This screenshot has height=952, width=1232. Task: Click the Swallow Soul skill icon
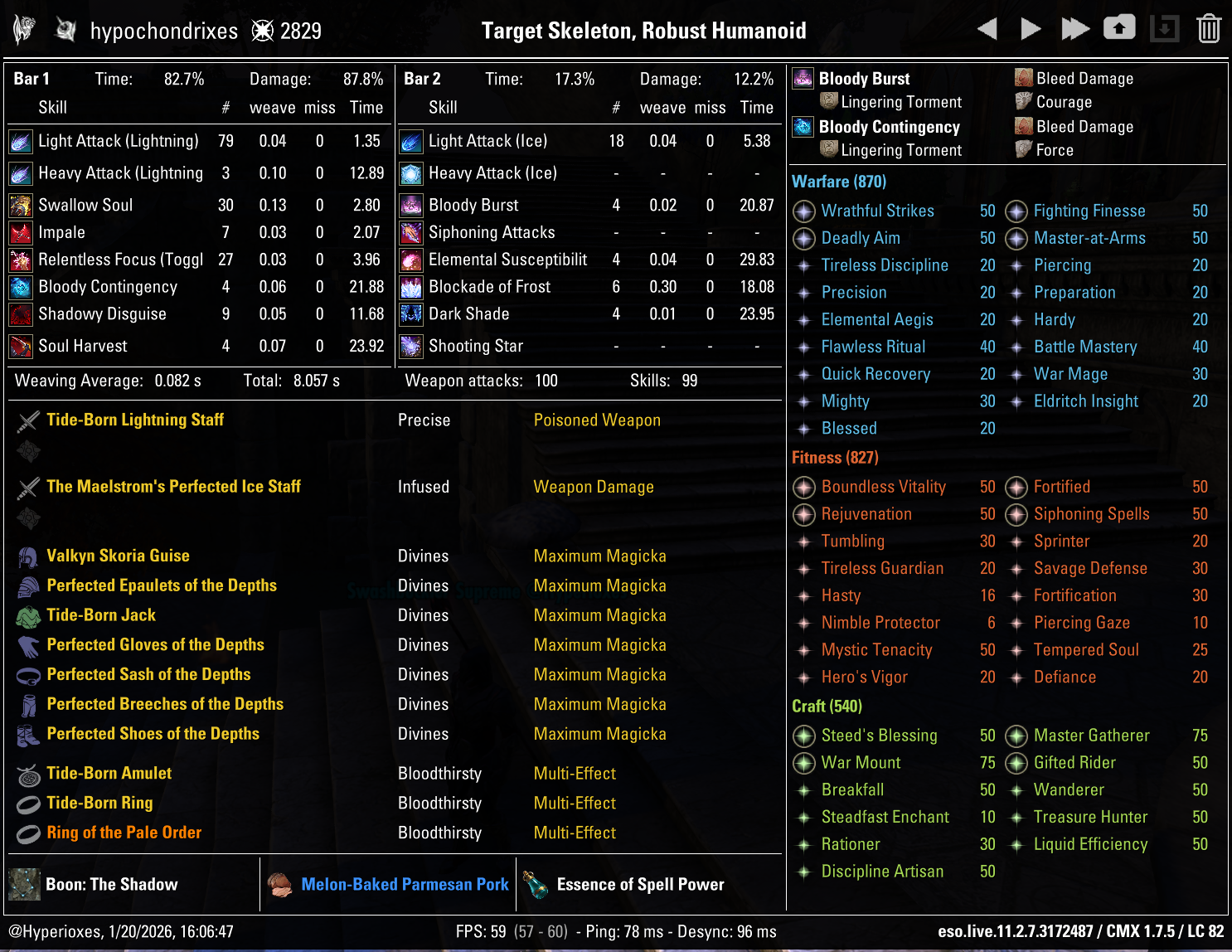coord(21,206)
